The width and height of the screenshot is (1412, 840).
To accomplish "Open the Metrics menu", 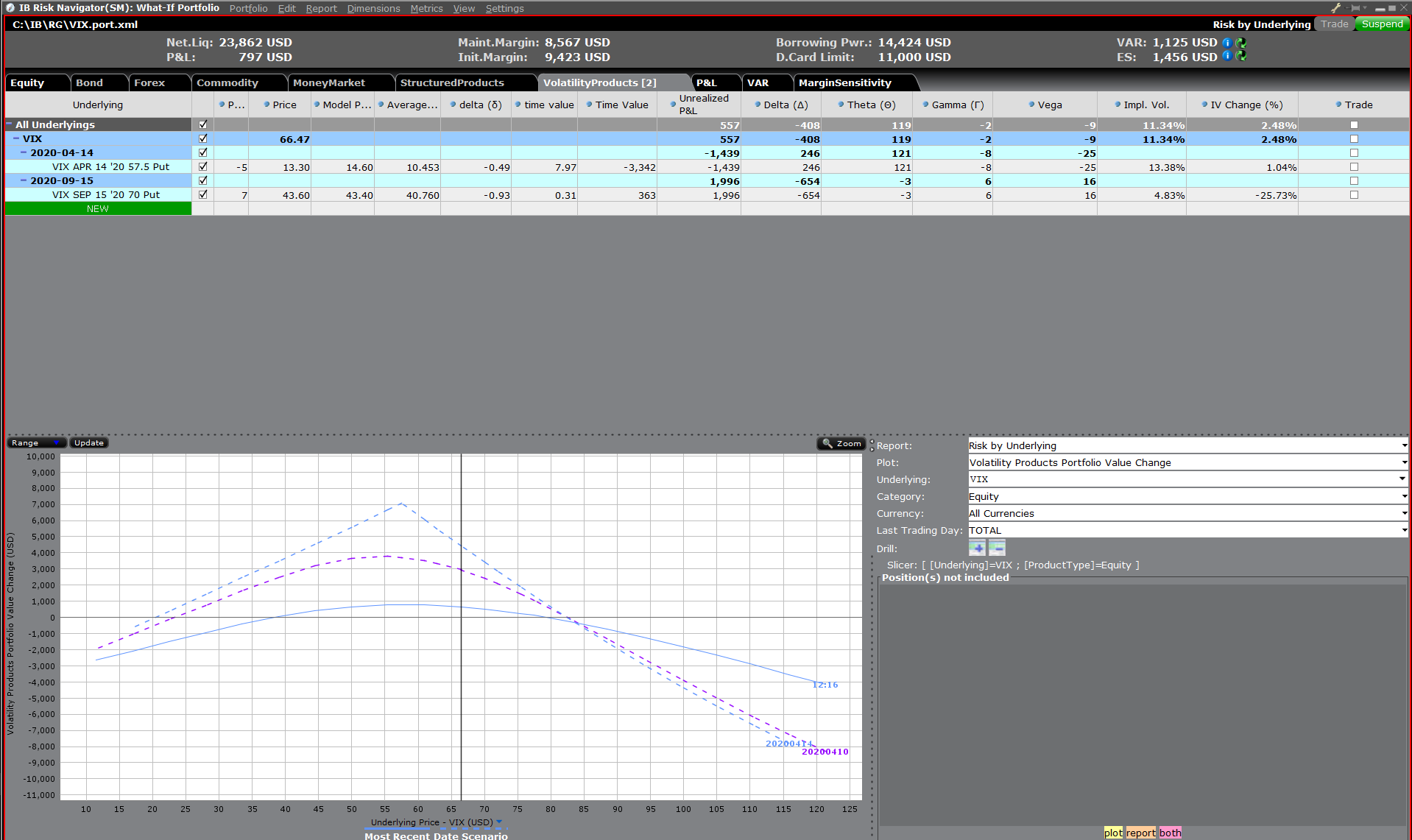I will [426, 8].
